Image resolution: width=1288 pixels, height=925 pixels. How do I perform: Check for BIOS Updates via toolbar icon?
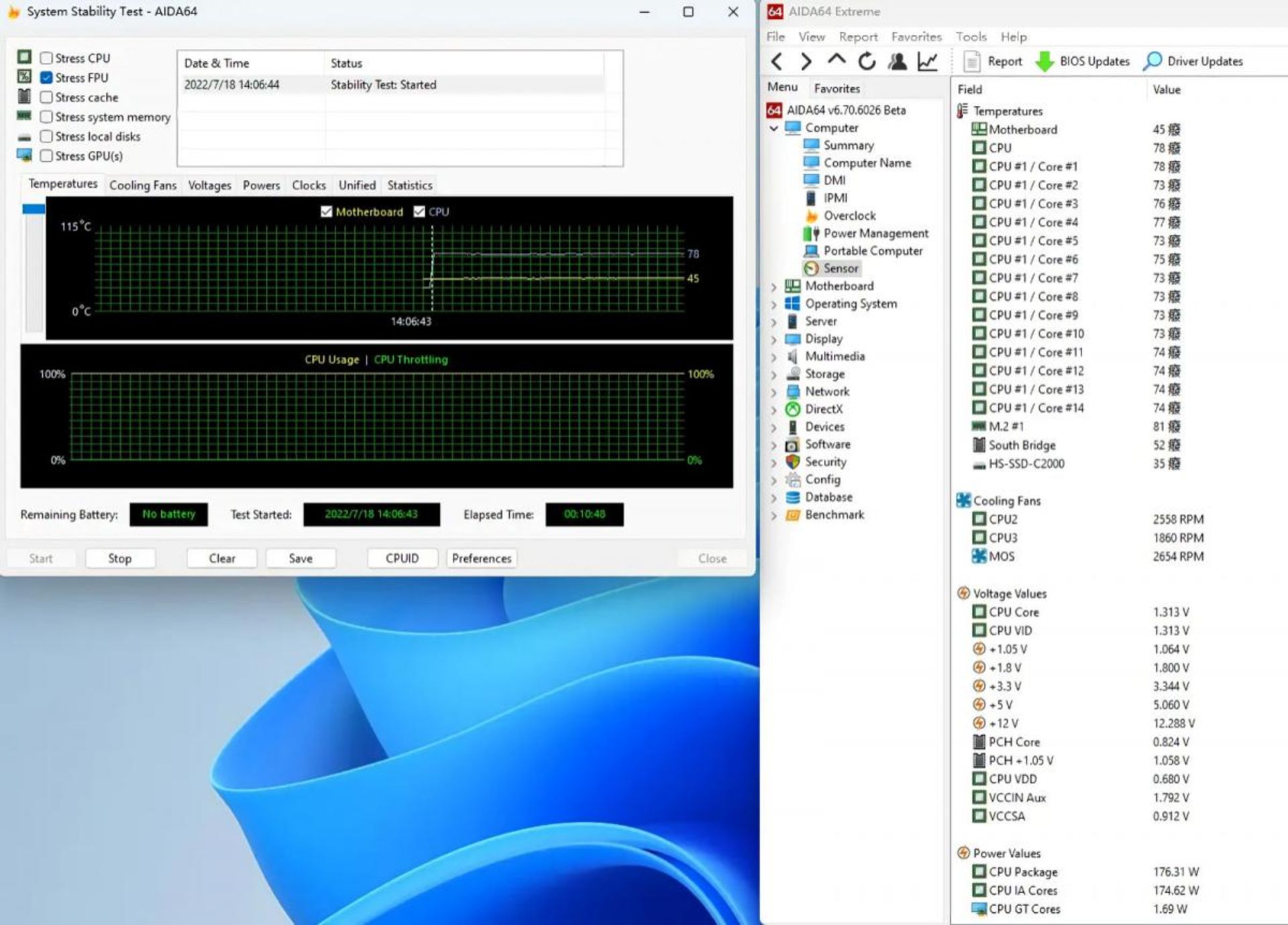point(1083,61)
